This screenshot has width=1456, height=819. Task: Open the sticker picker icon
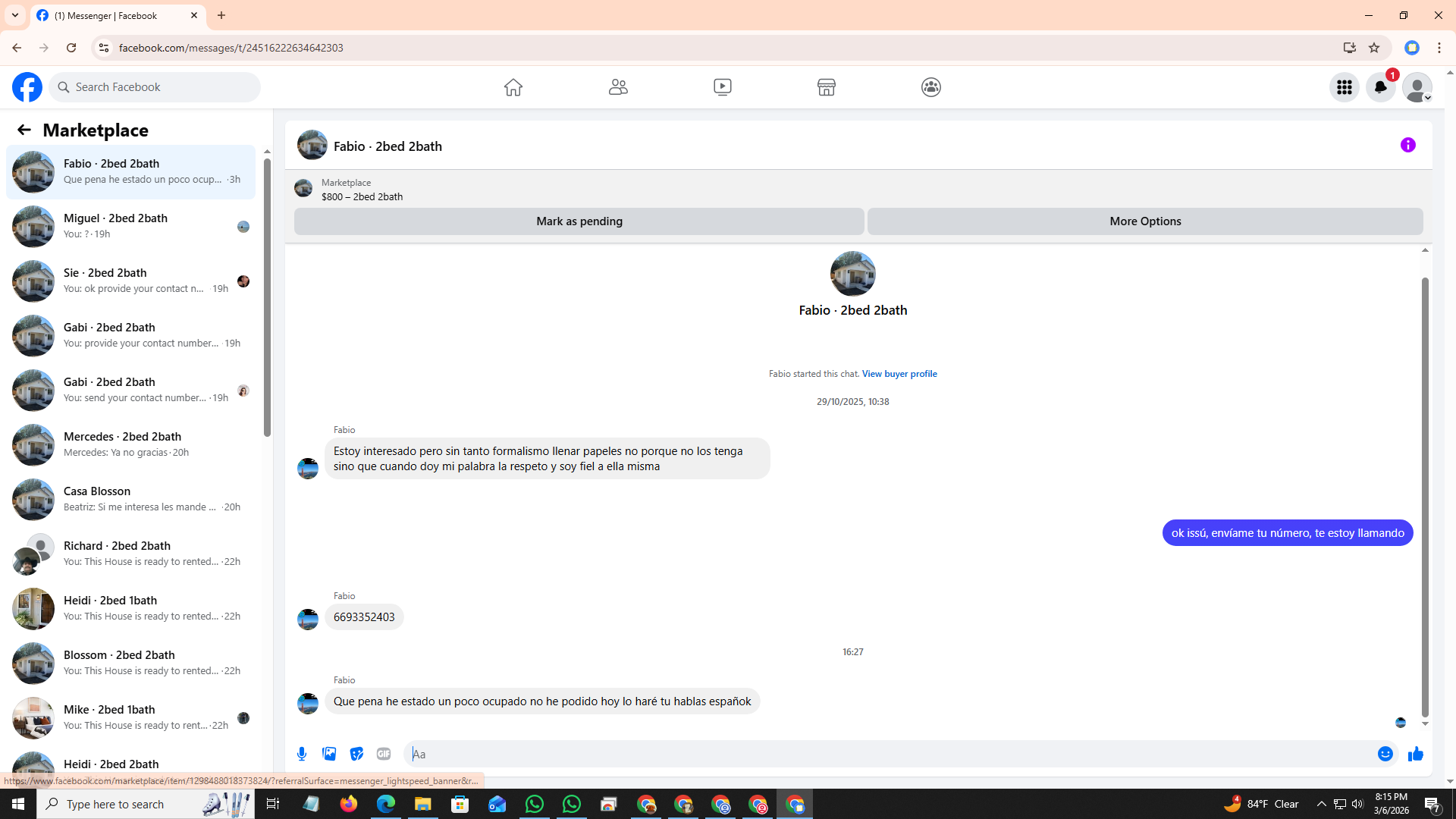tap(356, 754)
